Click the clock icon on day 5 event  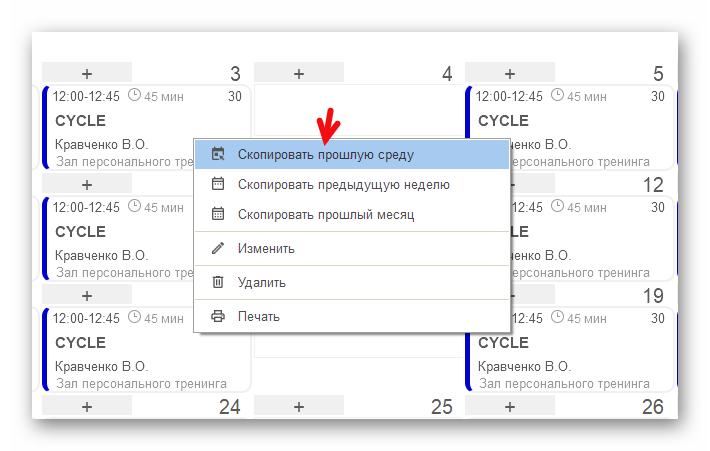557,96
